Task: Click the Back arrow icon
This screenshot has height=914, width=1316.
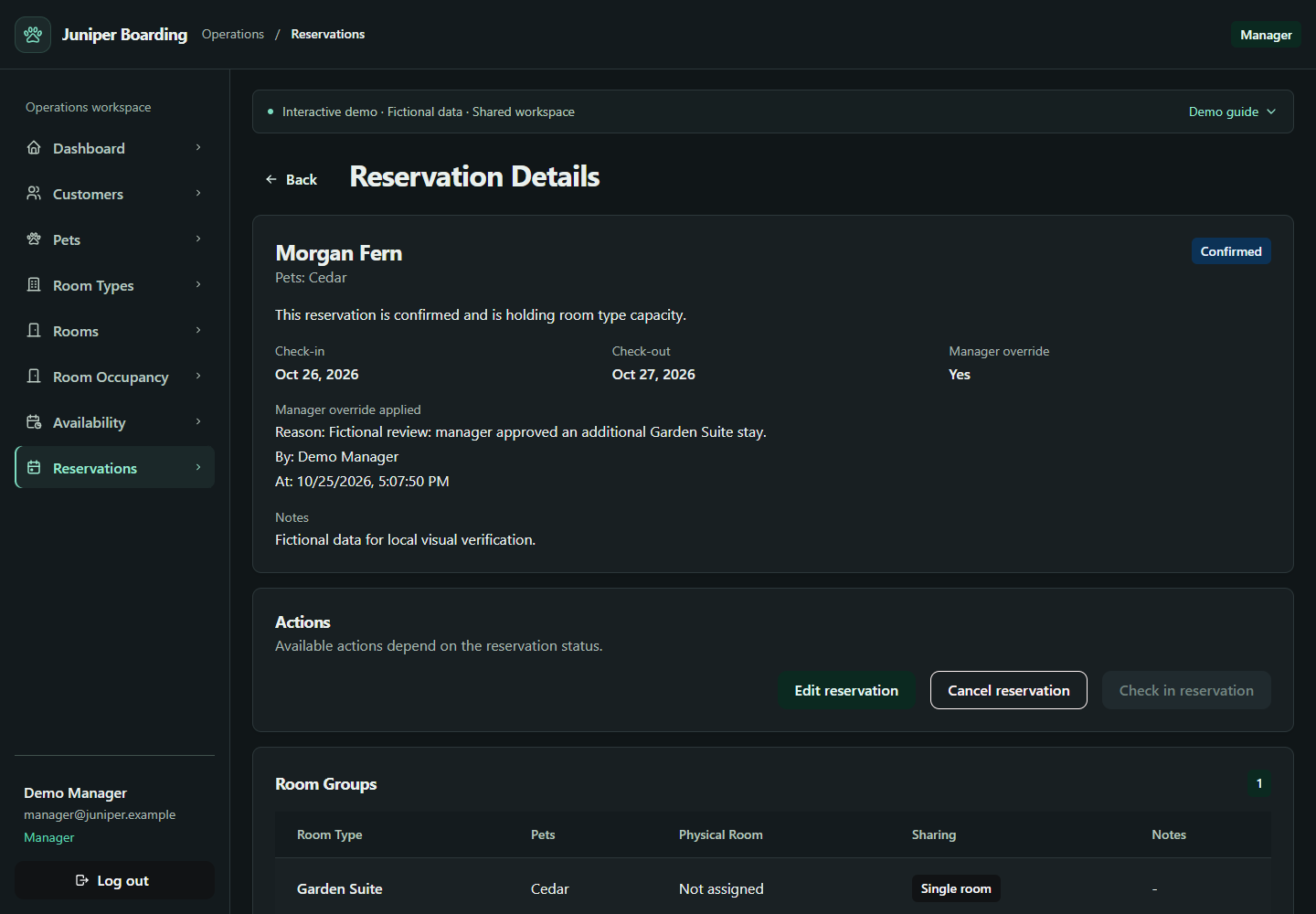Action: click(x=271, y=179)
